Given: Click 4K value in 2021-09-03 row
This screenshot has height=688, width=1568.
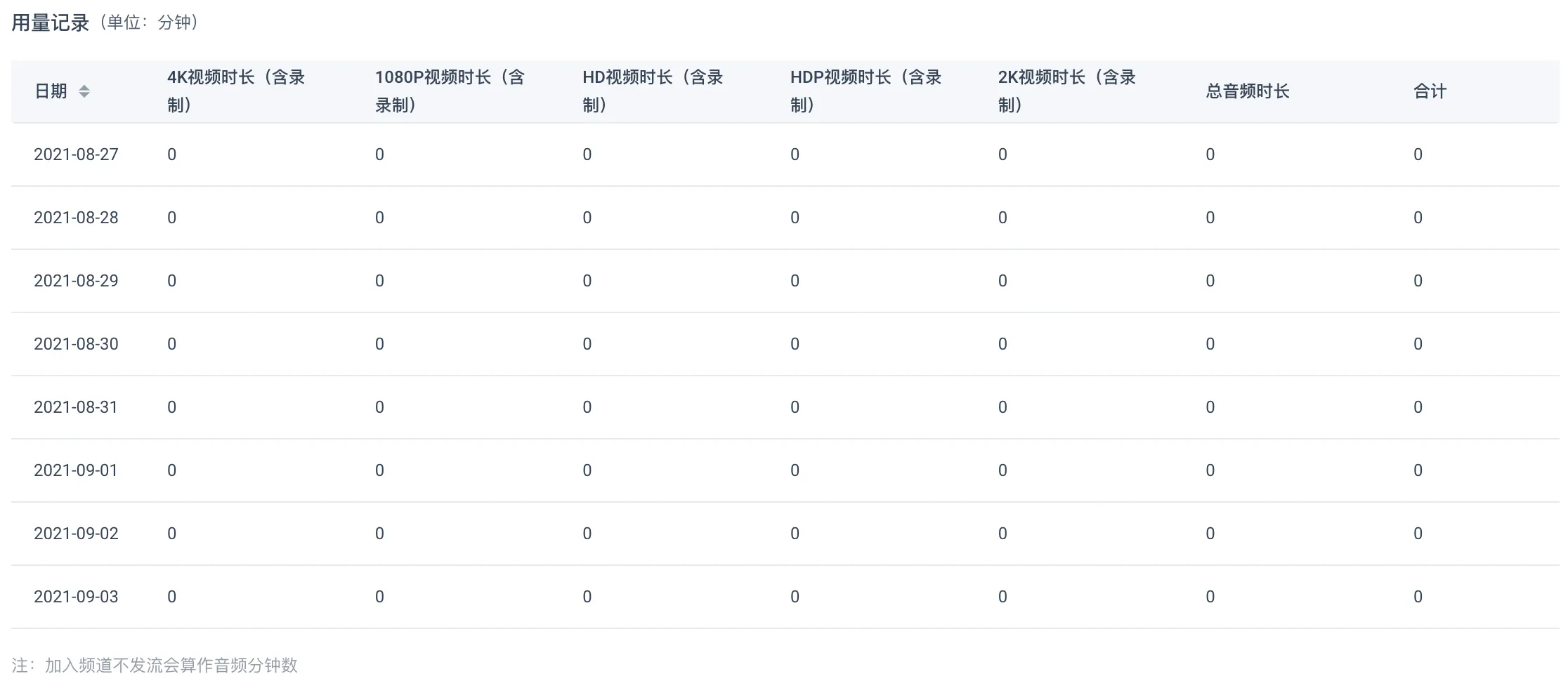Looking at the screenshot, I should (171, 597).
